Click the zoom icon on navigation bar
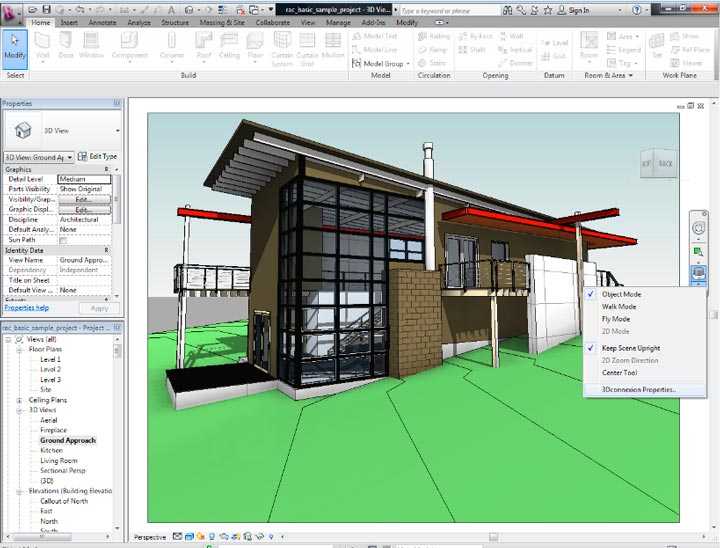This screenshot has width=720, height=548. coord(698,252)
